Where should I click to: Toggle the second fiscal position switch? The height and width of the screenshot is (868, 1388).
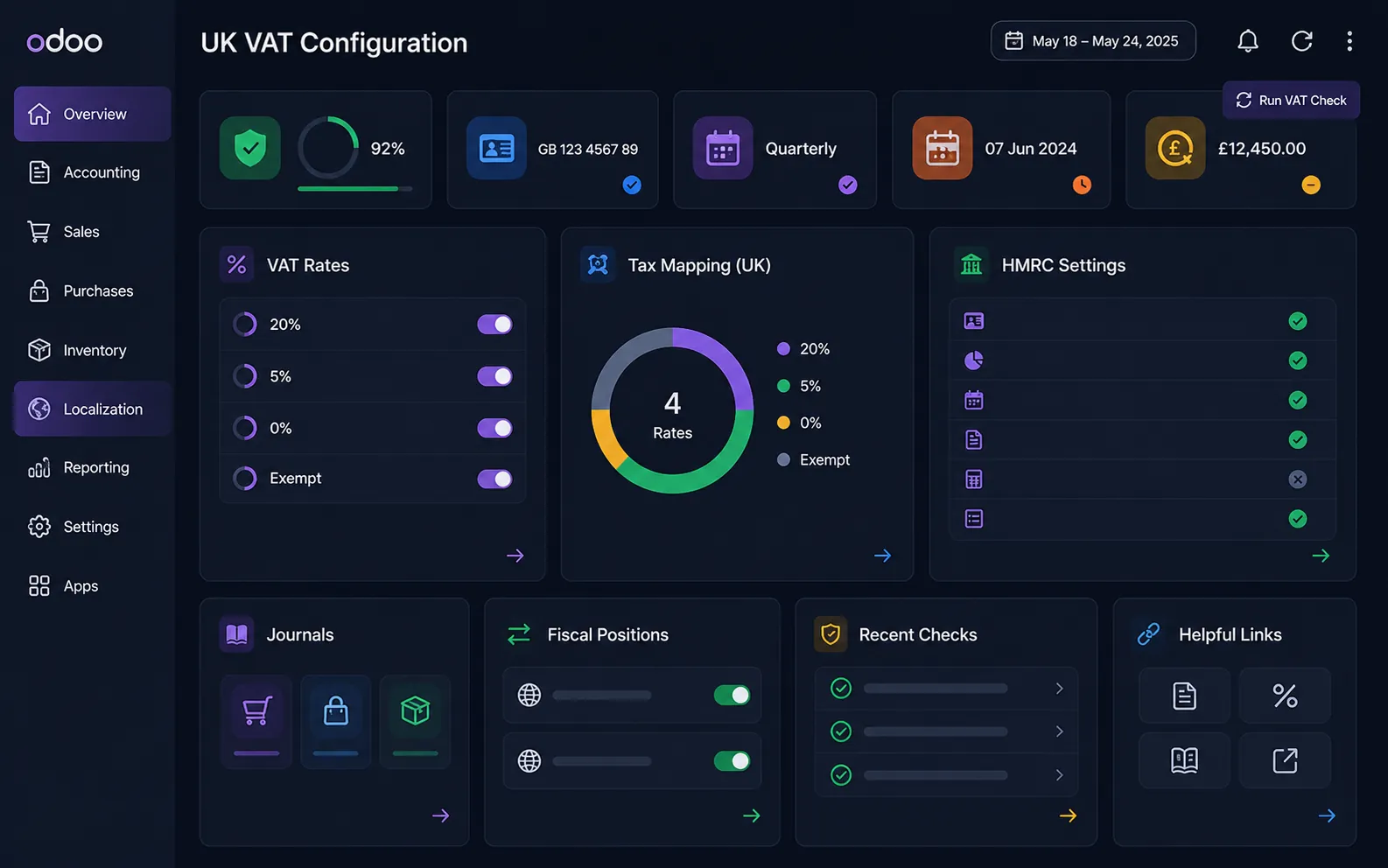click(733, 761)
